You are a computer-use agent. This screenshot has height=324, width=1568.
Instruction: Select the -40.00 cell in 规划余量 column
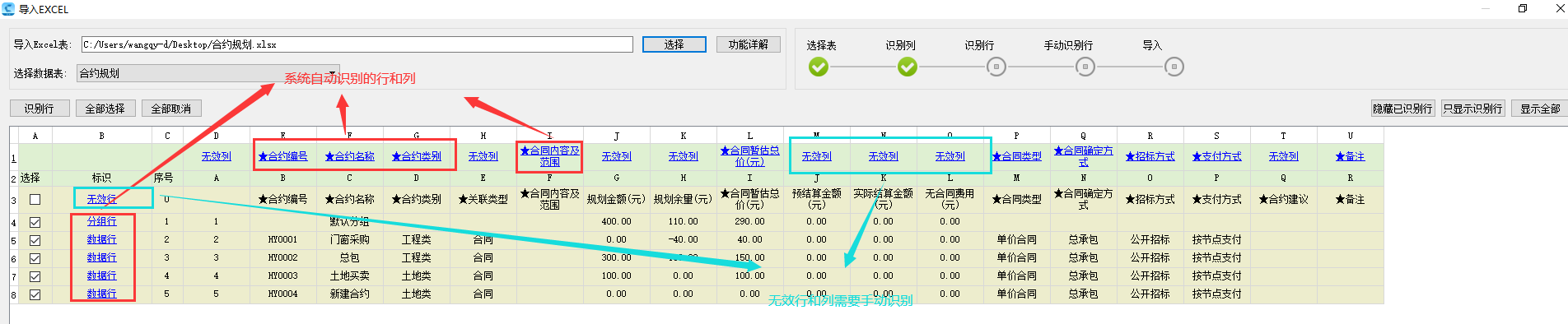[x=684, y=239]
